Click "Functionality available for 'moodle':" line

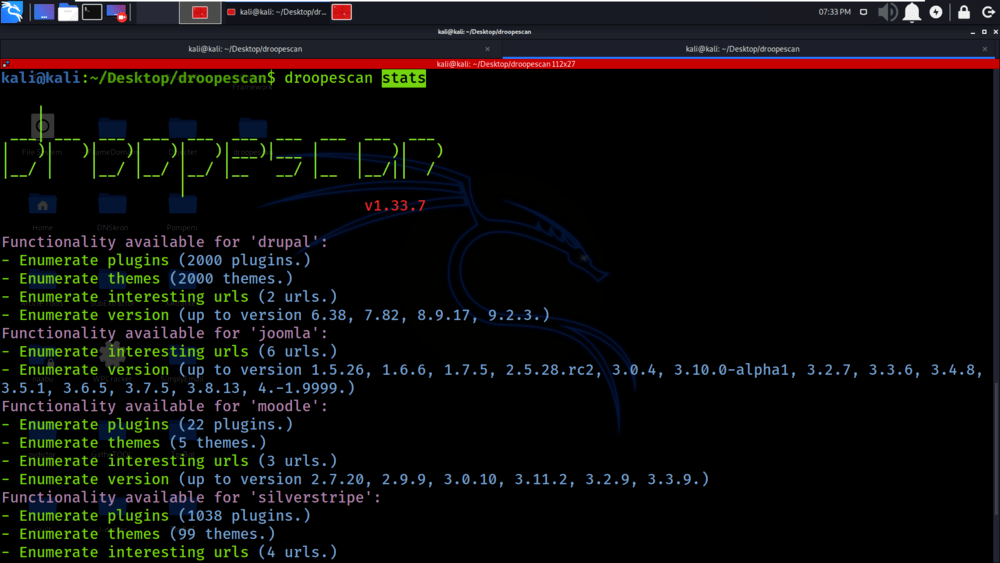[165, 406]
